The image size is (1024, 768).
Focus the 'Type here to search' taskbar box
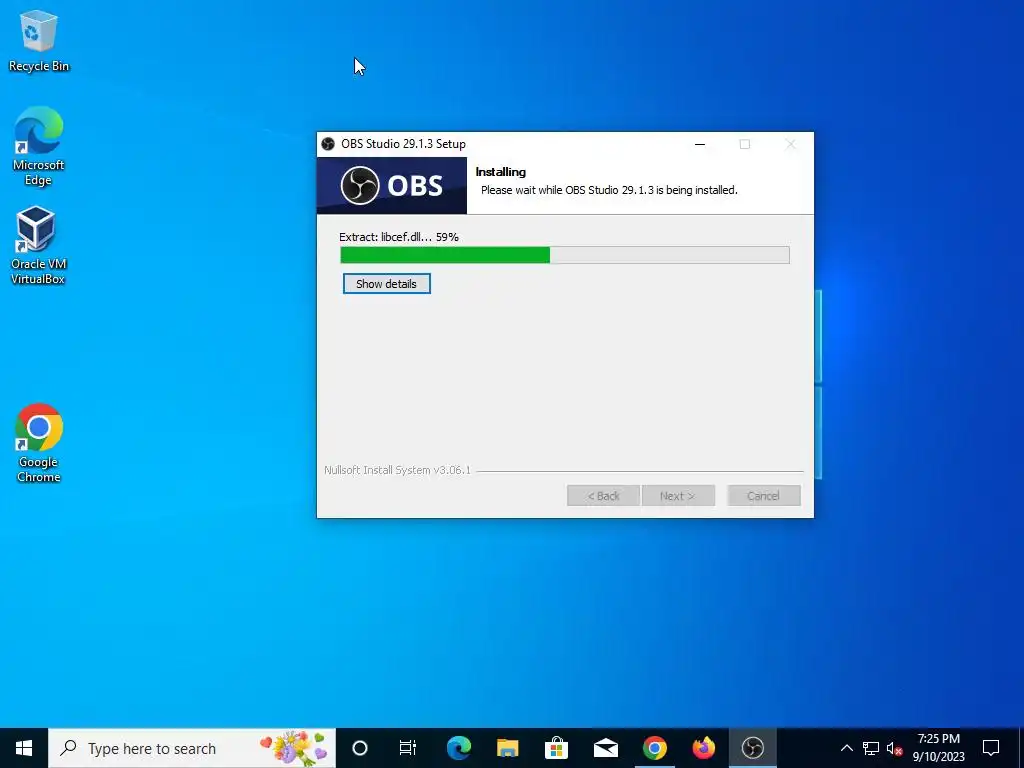click(192, 748)
